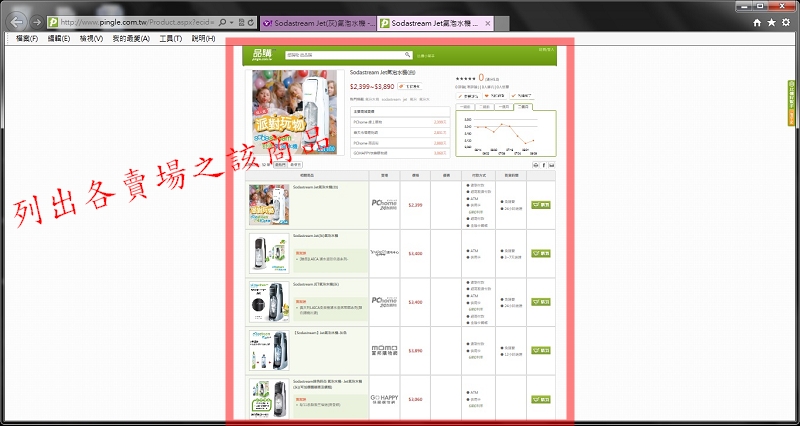The image size is (800, 426).
Task: Open the 編輯(E) menu
Action: [x=59, y=39]
